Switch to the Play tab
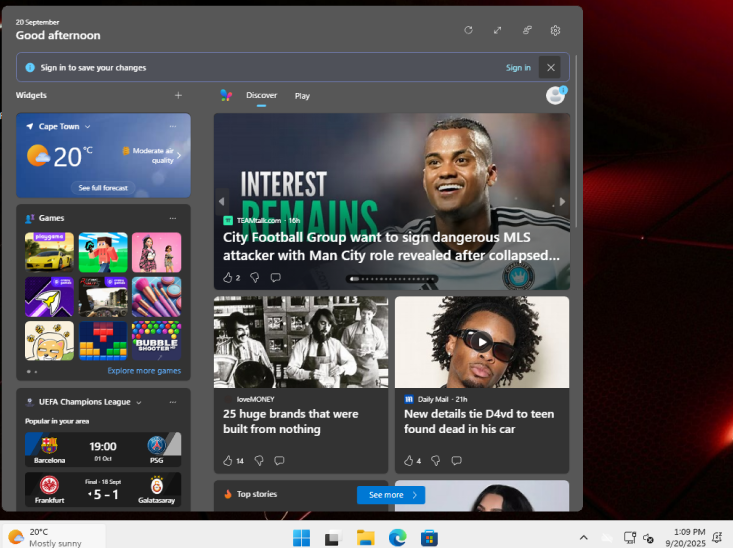Viewport: 733px width, 548px height. [302, 96]
